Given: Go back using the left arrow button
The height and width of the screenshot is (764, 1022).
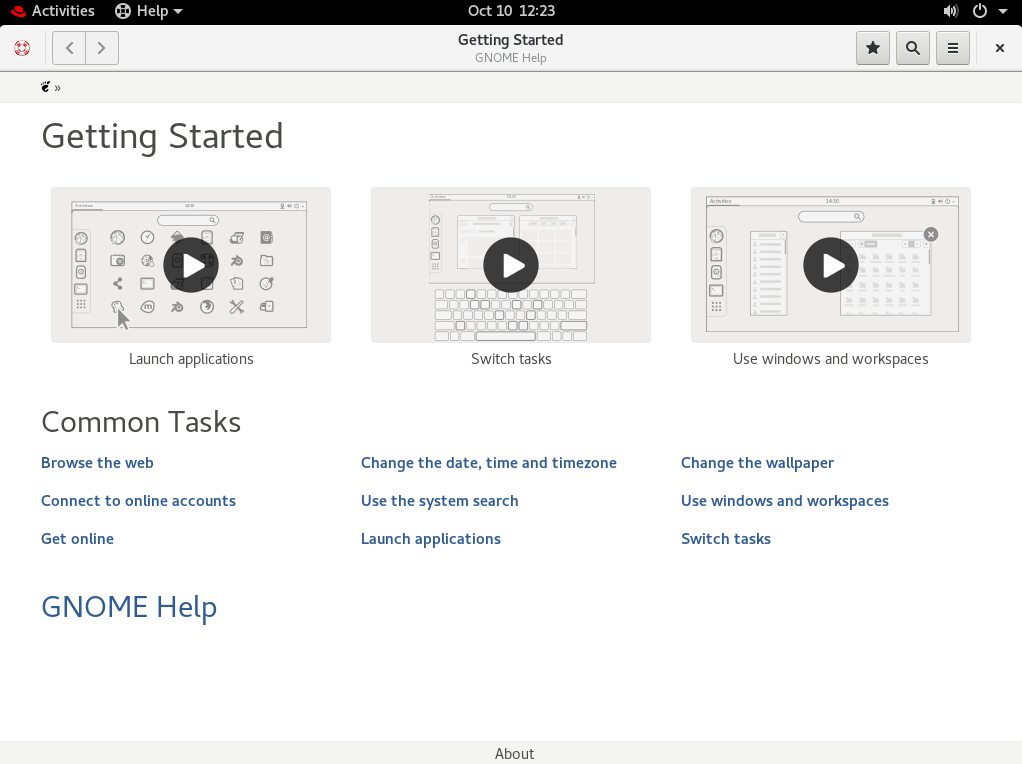Looking at the screenshot, I should coord(69,48).
